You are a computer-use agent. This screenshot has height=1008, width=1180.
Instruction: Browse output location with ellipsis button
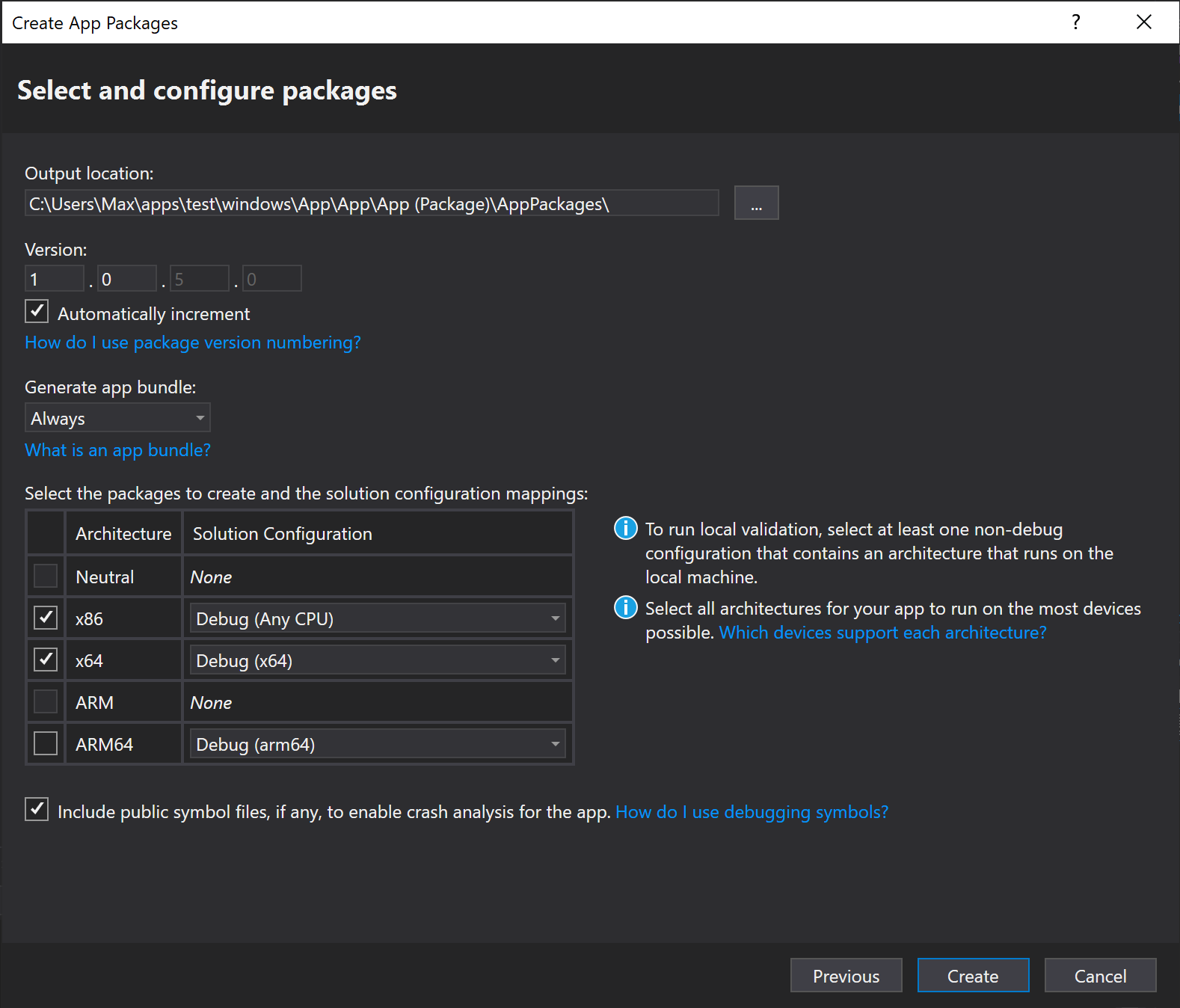[757, 203]
